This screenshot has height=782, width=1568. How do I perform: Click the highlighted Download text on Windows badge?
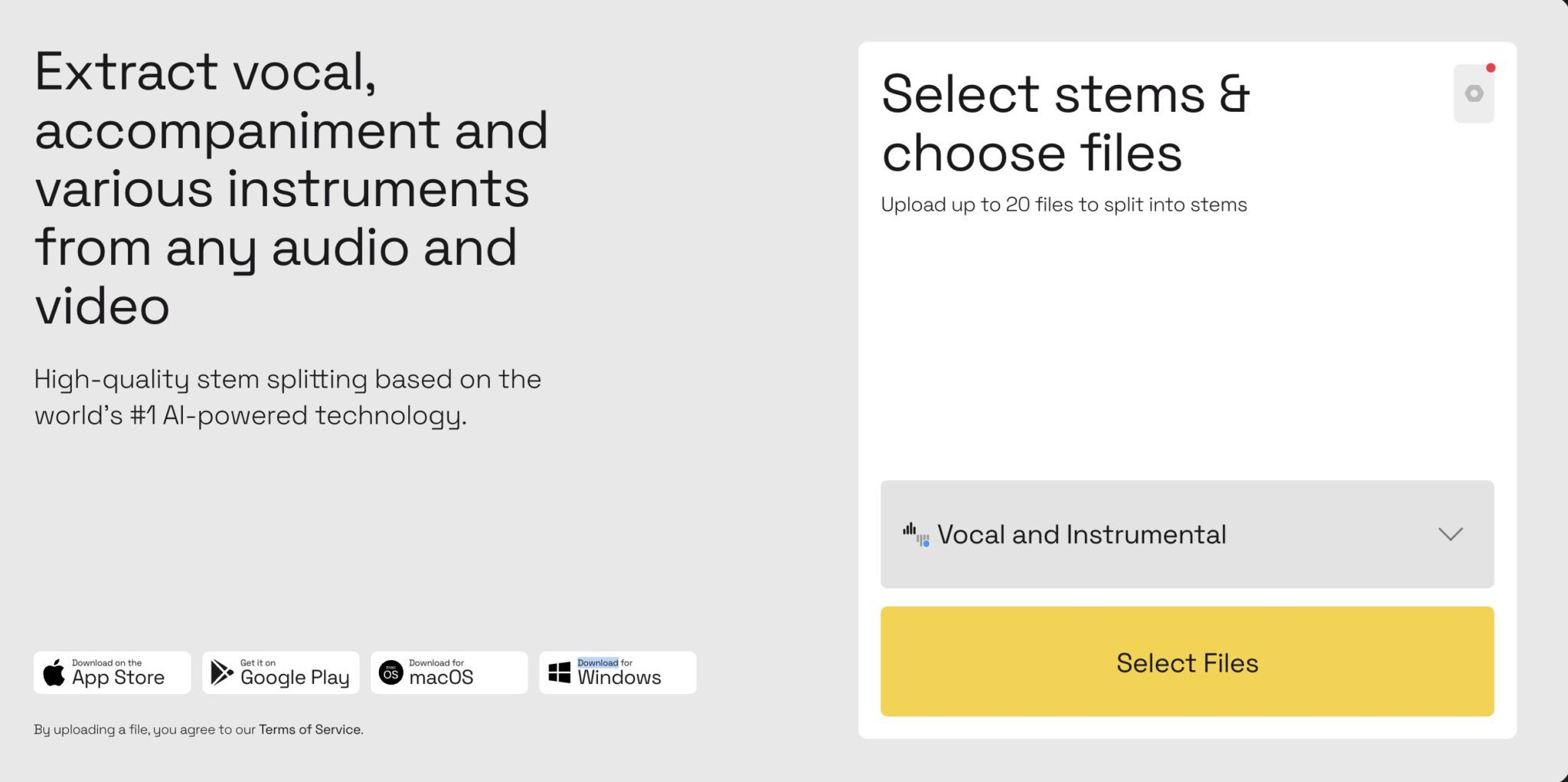(x=597, y=663)
